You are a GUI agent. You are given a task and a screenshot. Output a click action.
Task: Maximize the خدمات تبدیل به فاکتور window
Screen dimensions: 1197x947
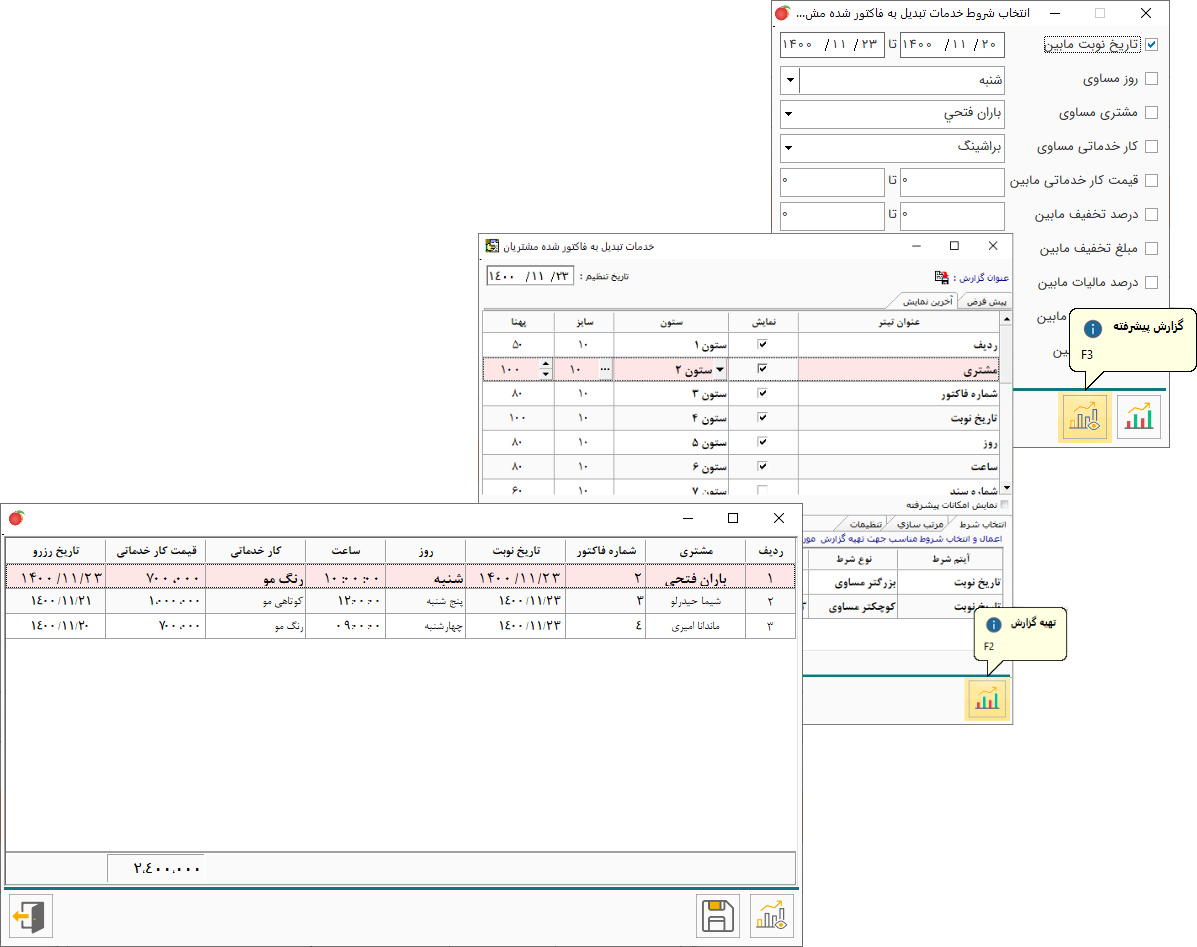[954, 246]
